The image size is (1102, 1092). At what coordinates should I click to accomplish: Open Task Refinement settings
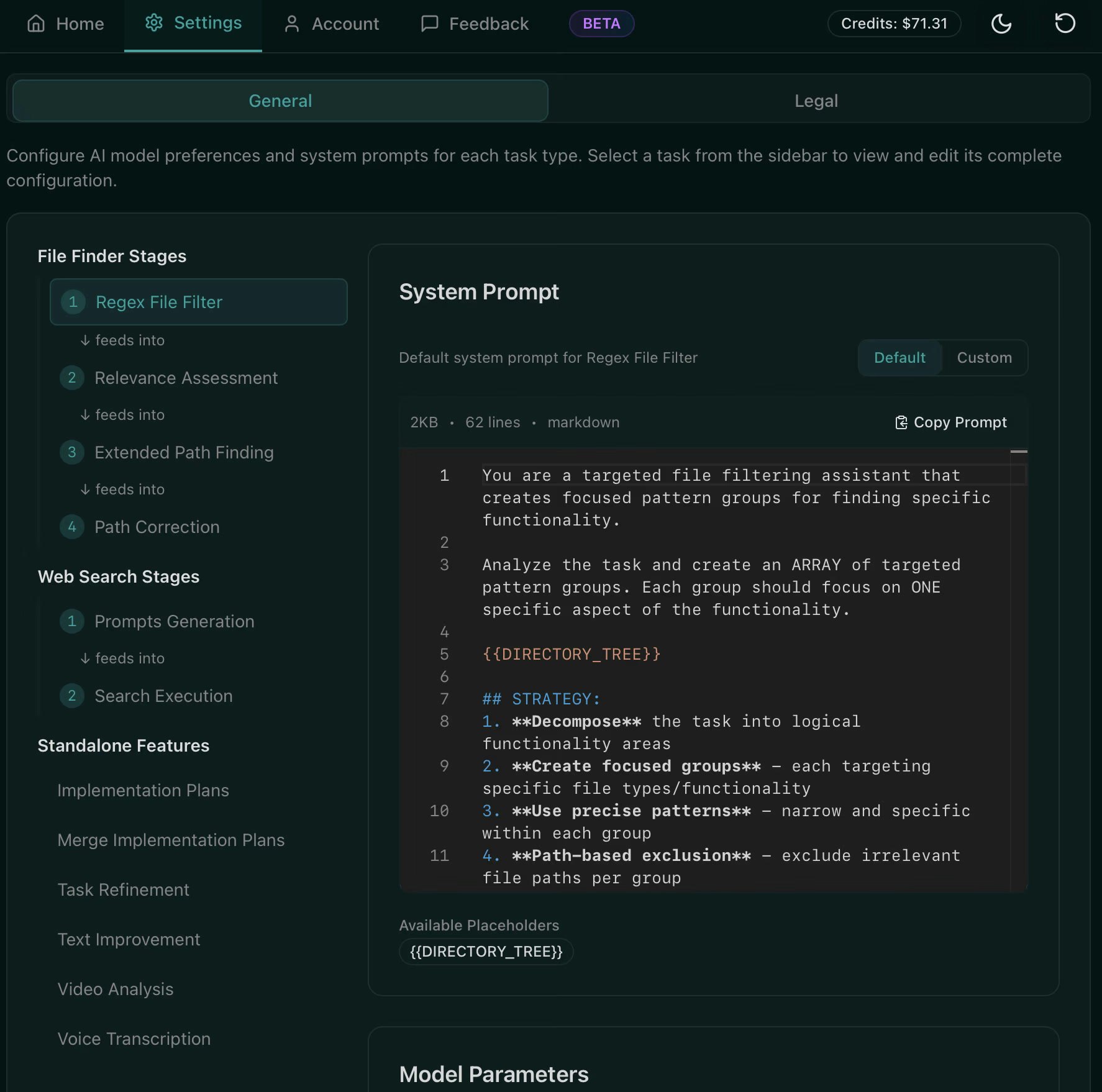pos(124,890)
